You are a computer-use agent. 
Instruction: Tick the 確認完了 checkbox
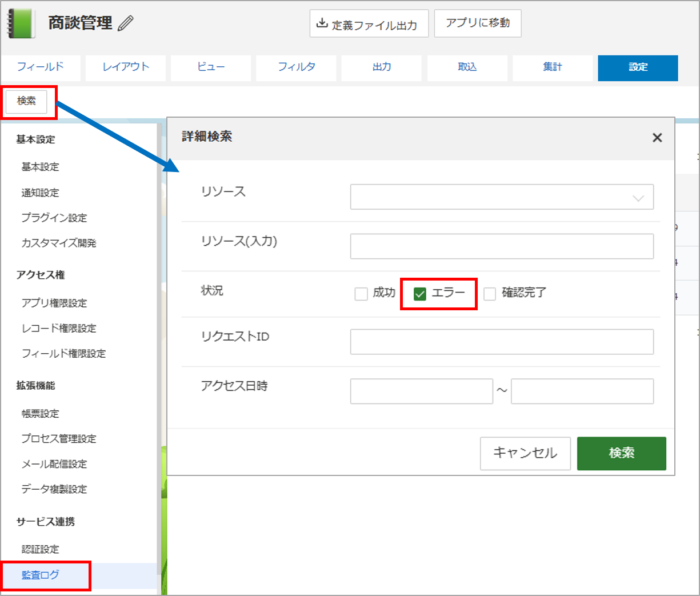(490, 294)
